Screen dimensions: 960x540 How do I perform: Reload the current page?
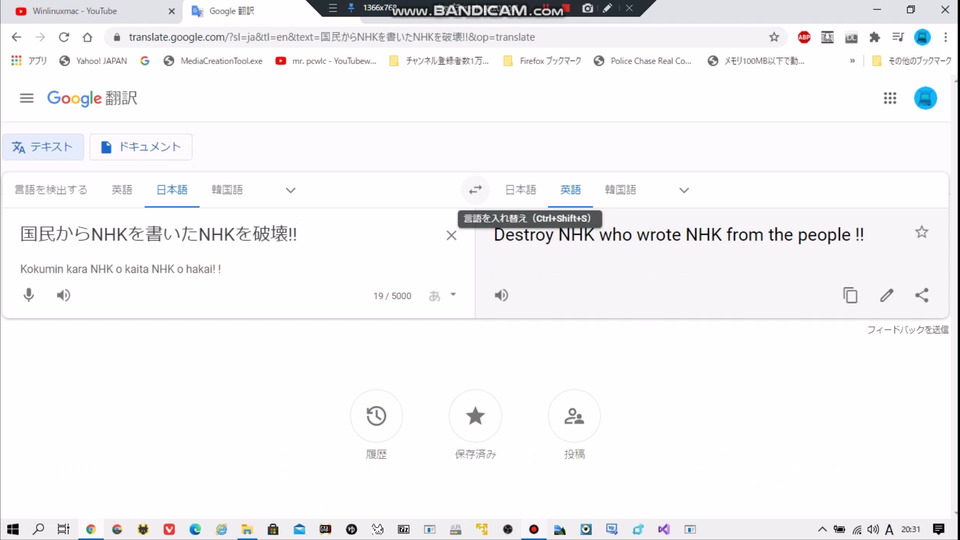[x=64, y=37]
